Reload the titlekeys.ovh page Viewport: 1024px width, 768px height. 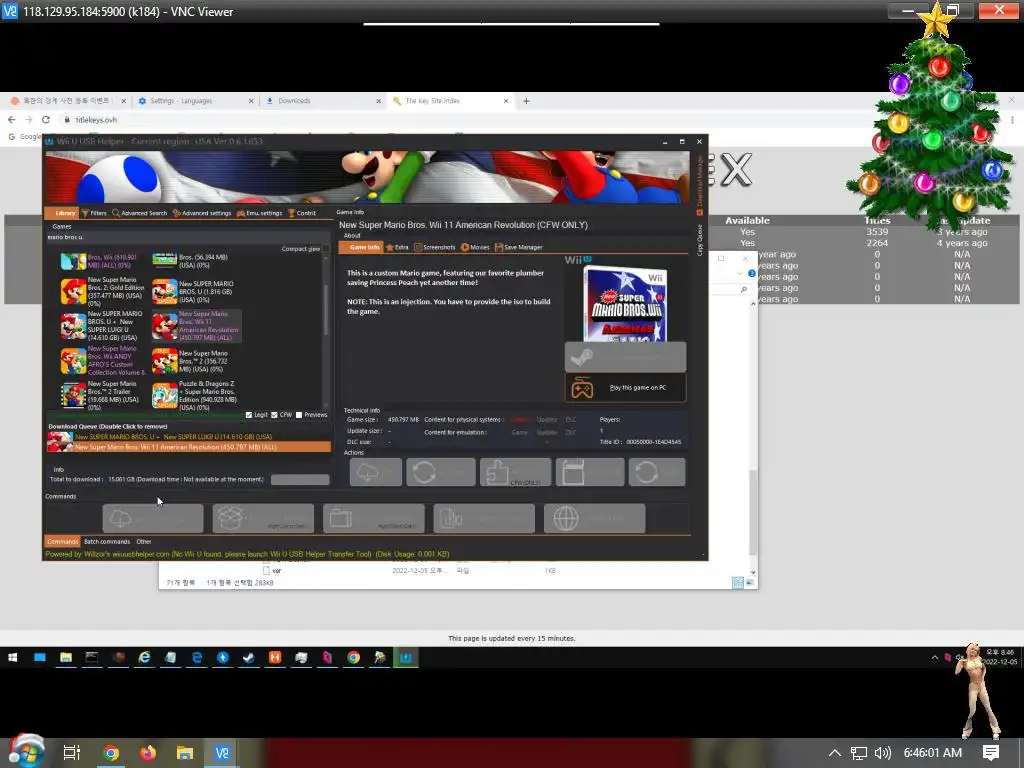46,120
